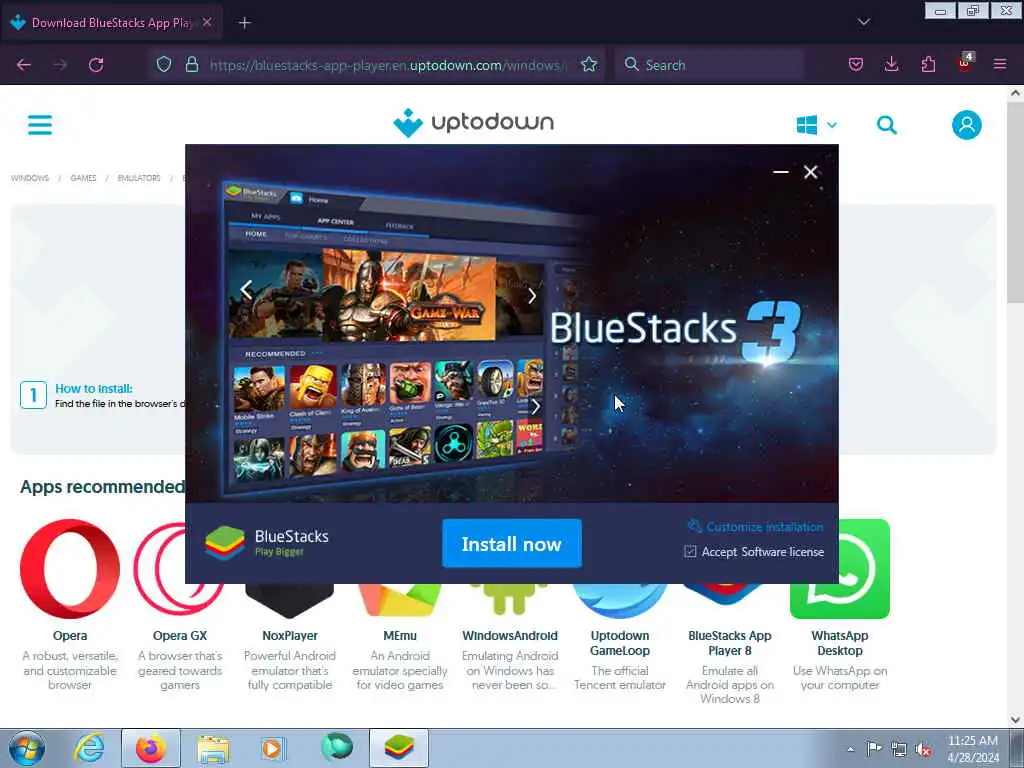1024x768 pixels.
Task: Open Customize installation link
Action: tap(755, 526)
